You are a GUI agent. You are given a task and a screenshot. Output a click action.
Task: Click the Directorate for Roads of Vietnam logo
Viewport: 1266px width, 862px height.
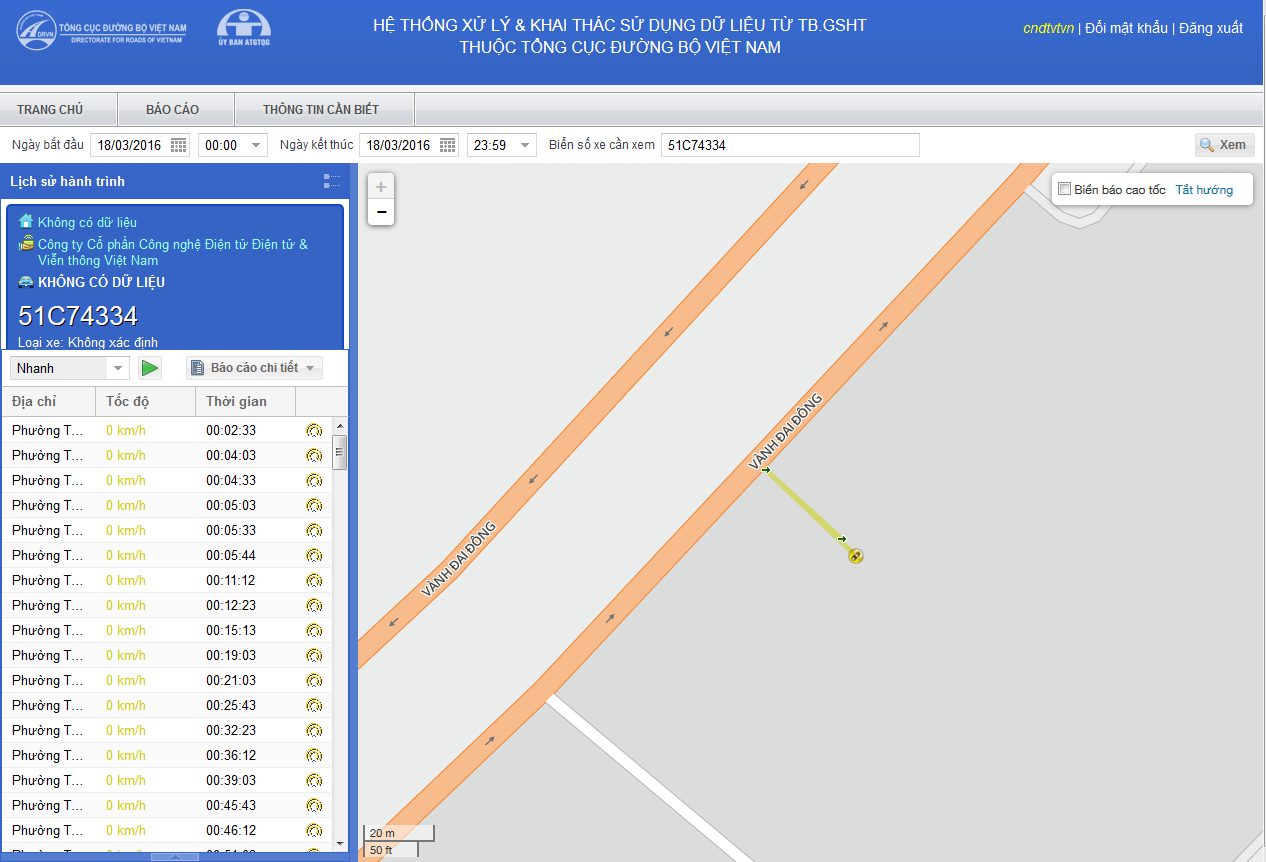click(99, 30)
